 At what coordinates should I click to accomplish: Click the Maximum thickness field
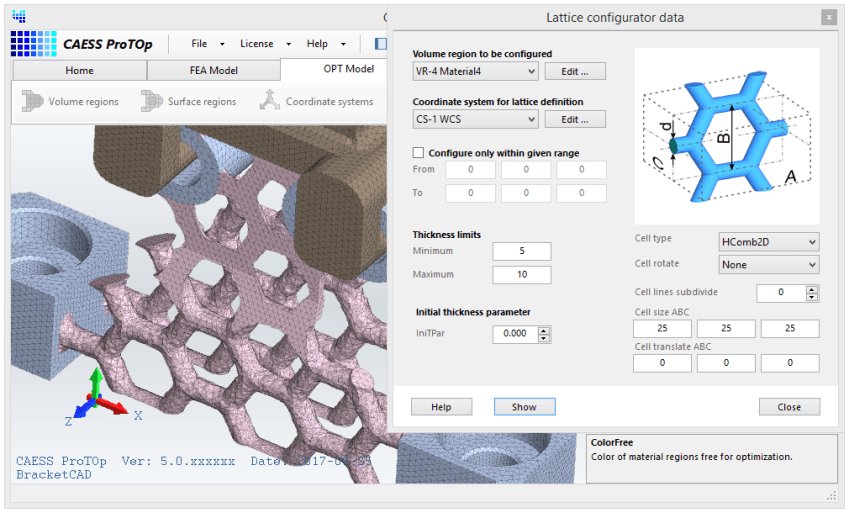[x=522, y=275]
